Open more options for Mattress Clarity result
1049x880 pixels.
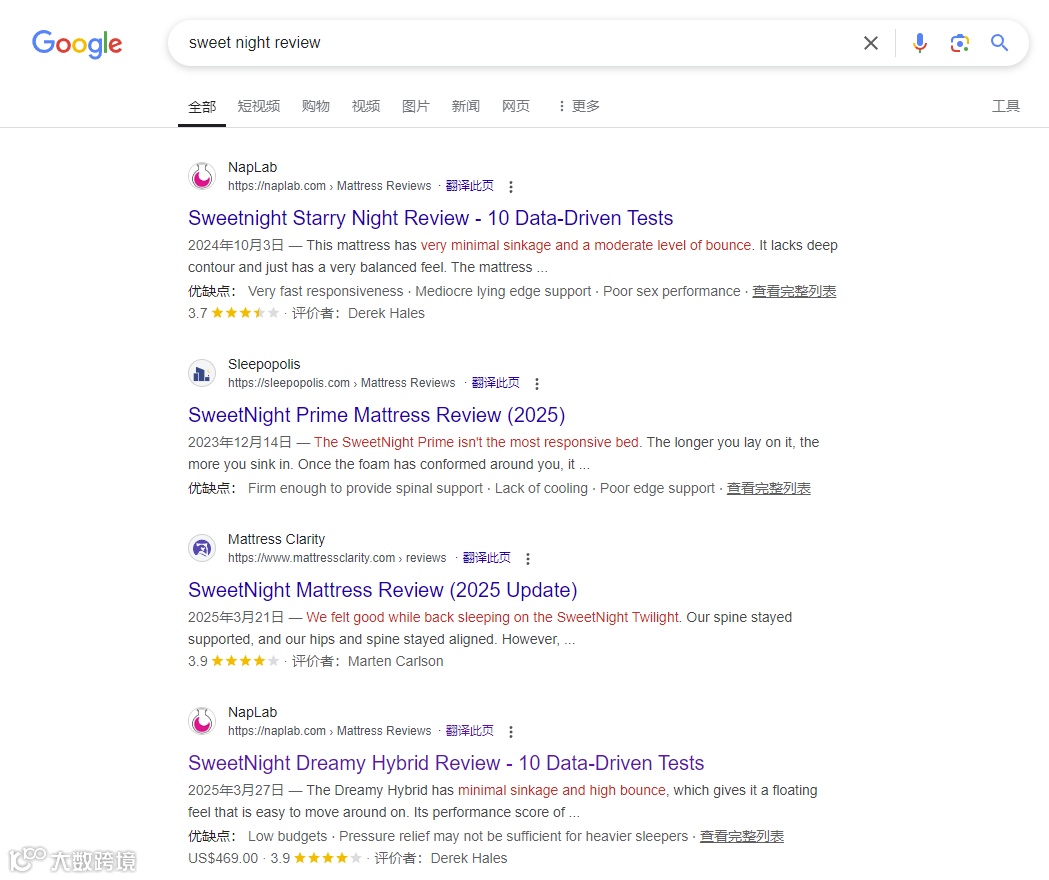click(528, 559)
